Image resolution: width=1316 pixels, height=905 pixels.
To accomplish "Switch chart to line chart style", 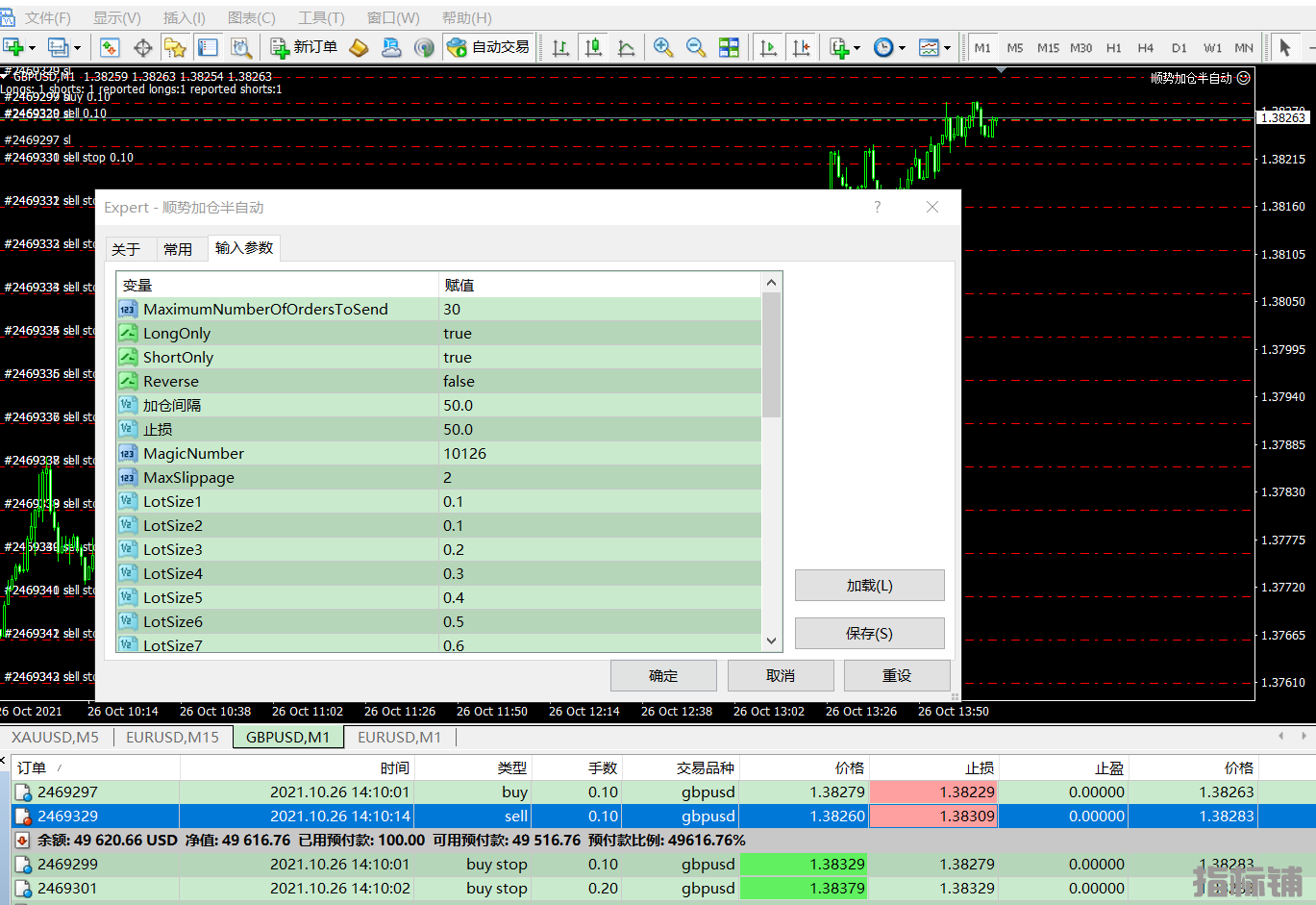I will pyautogui.click(x=626, y=47).
